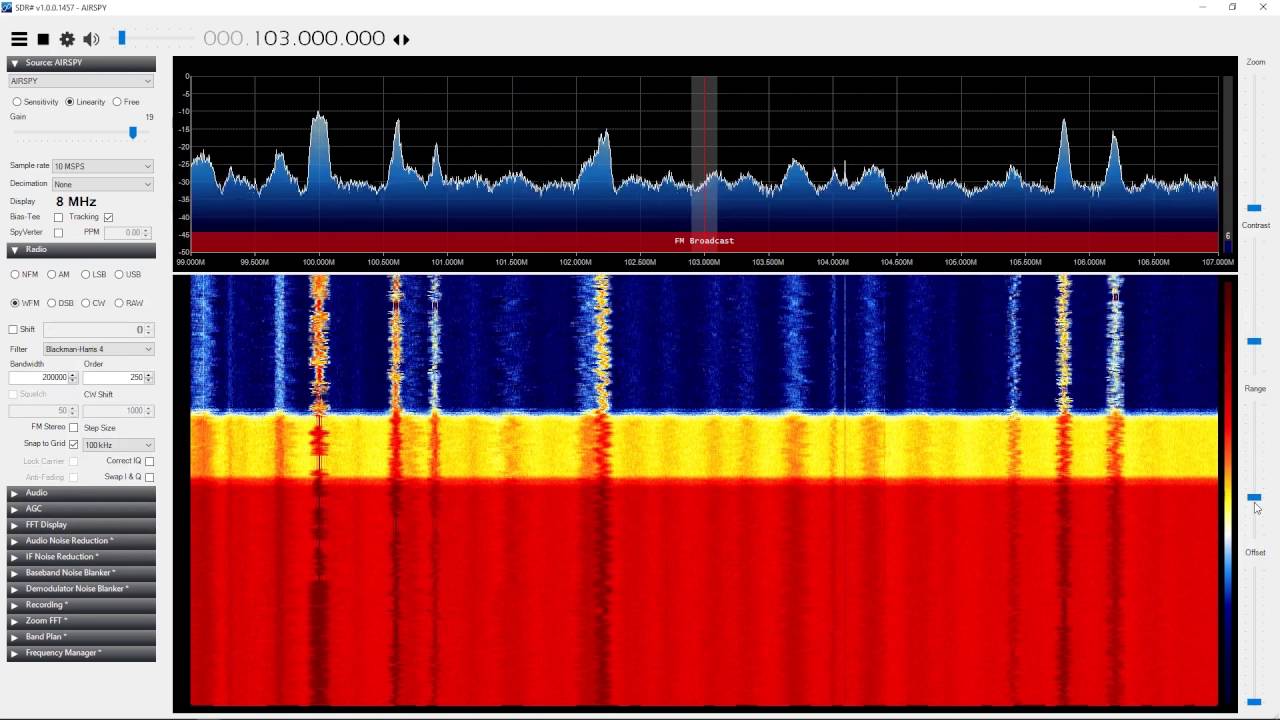Expand the Audio Noise Reduction panel
The height and width of the screenshot is (720, 1280).
pos(81,541)
